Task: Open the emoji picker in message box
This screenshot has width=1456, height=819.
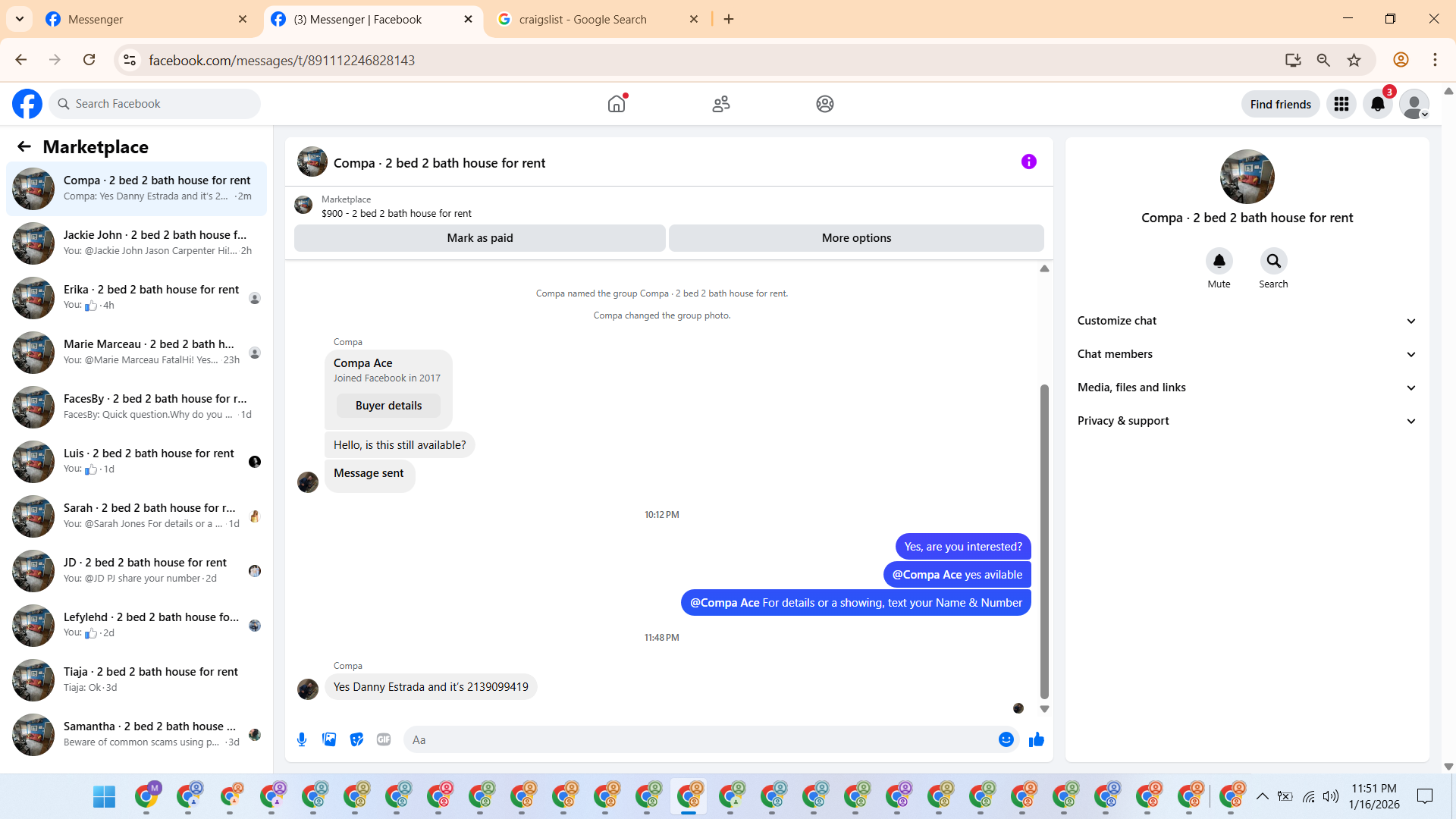Action: click(1006, 739)
